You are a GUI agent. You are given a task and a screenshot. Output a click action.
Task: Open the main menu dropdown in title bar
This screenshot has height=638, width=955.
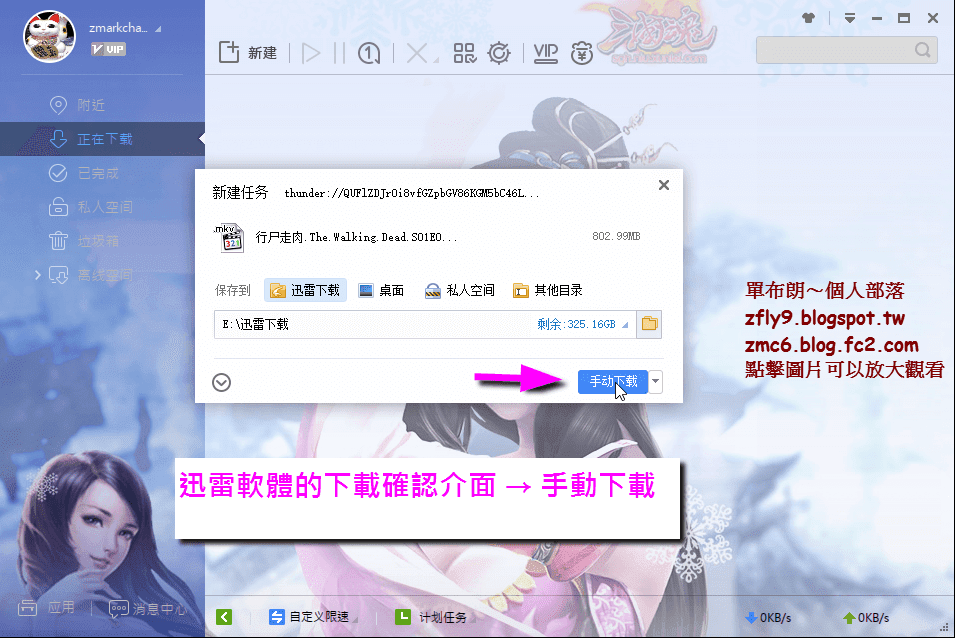coord(850,18)
